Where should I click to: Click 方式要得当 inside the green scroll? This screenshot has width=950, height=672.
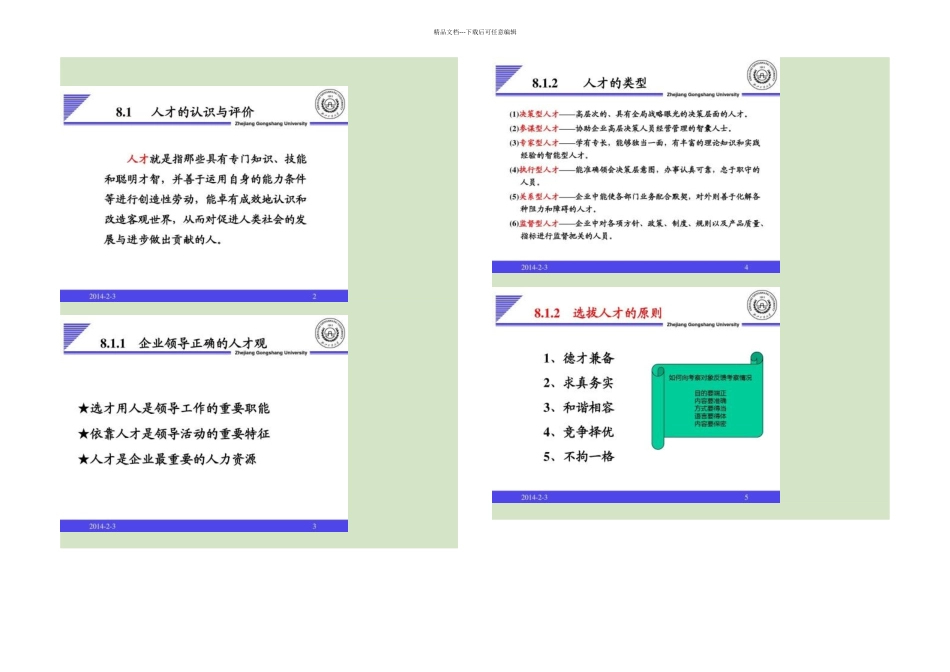click(x=710, y=408)
